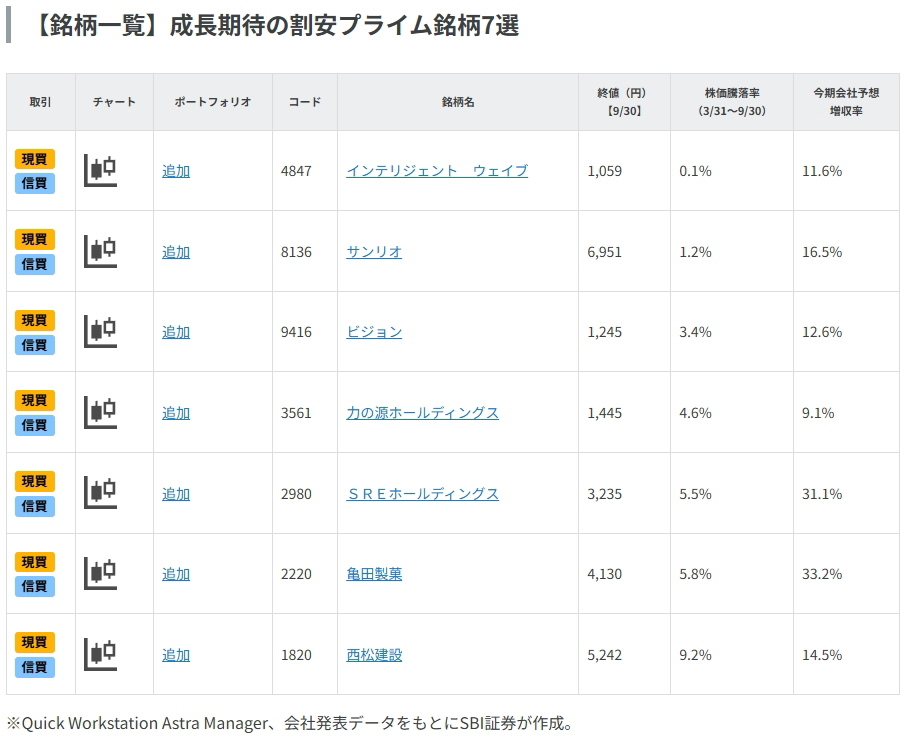Open the candlestick chart for サンリオ

point(100,251)
